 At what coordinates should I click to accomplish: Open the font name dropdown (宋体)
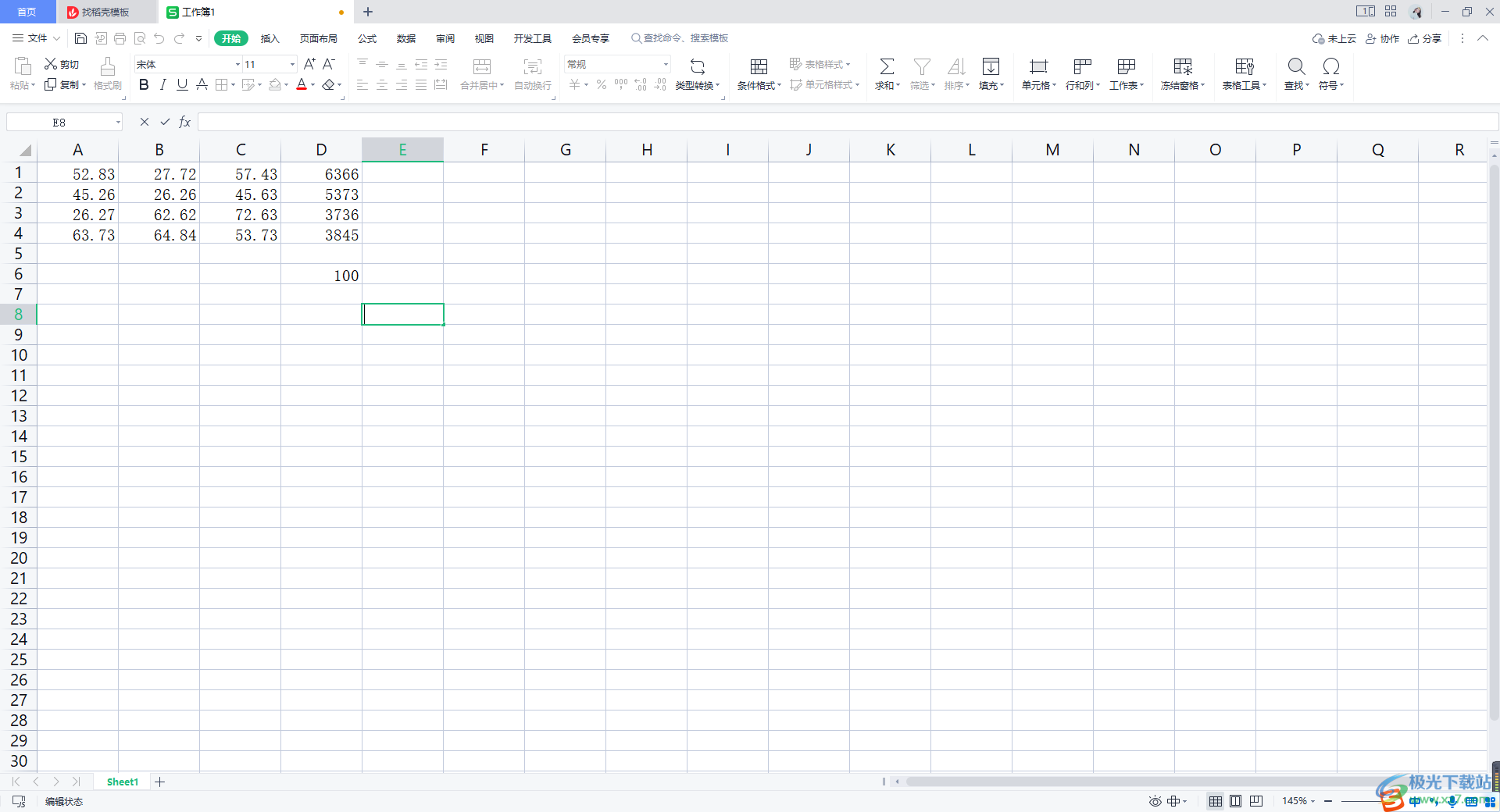pos(237,64)
